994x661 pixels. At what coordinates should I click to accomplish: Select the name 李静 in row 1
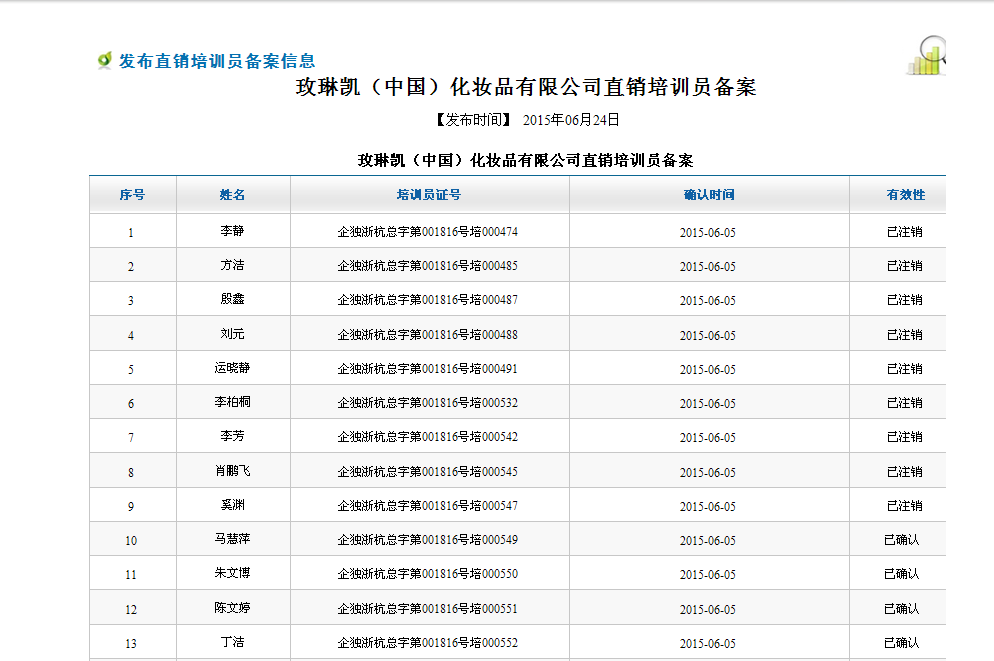[232, 231]
